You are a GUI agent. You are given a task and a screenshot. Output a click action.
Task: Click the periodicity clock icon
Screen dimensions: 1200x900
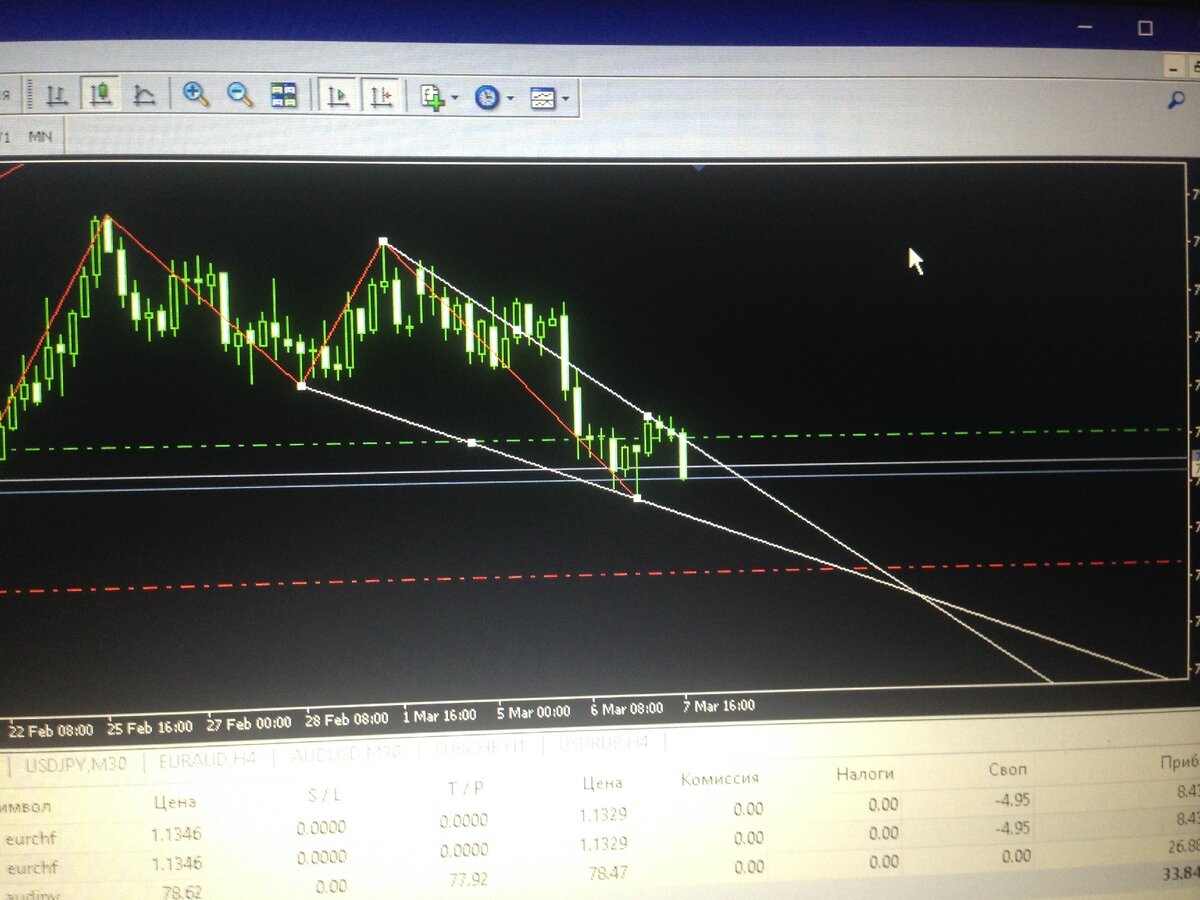point(487,98)
